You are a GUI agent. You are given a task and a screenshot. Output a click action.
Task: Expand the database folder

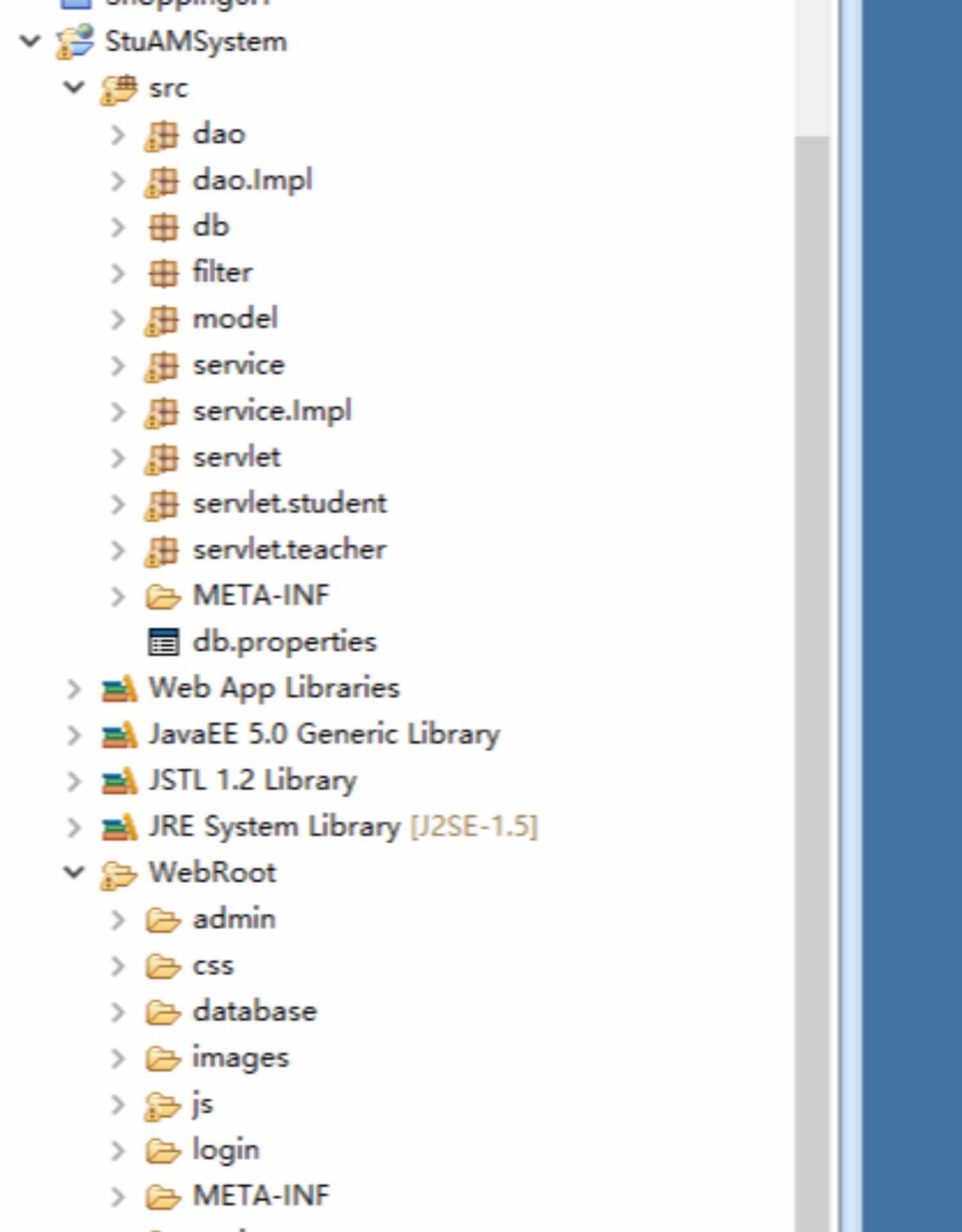point(118,1013)
